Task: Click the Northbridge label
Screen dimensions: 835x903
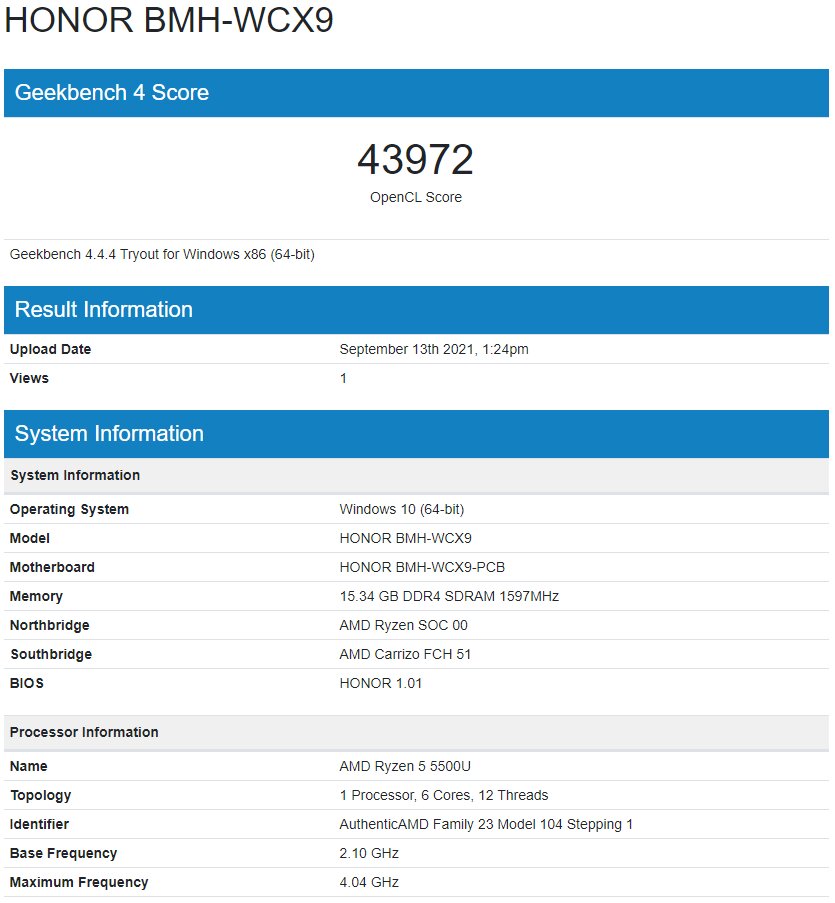Action: pyautogui.click(x=50, y=625)
